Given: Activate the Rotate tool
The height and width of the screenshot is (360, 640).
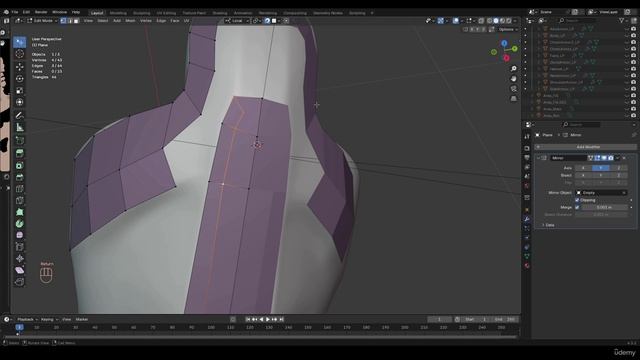Looking at the screenshot, I should tap(20, 78).
